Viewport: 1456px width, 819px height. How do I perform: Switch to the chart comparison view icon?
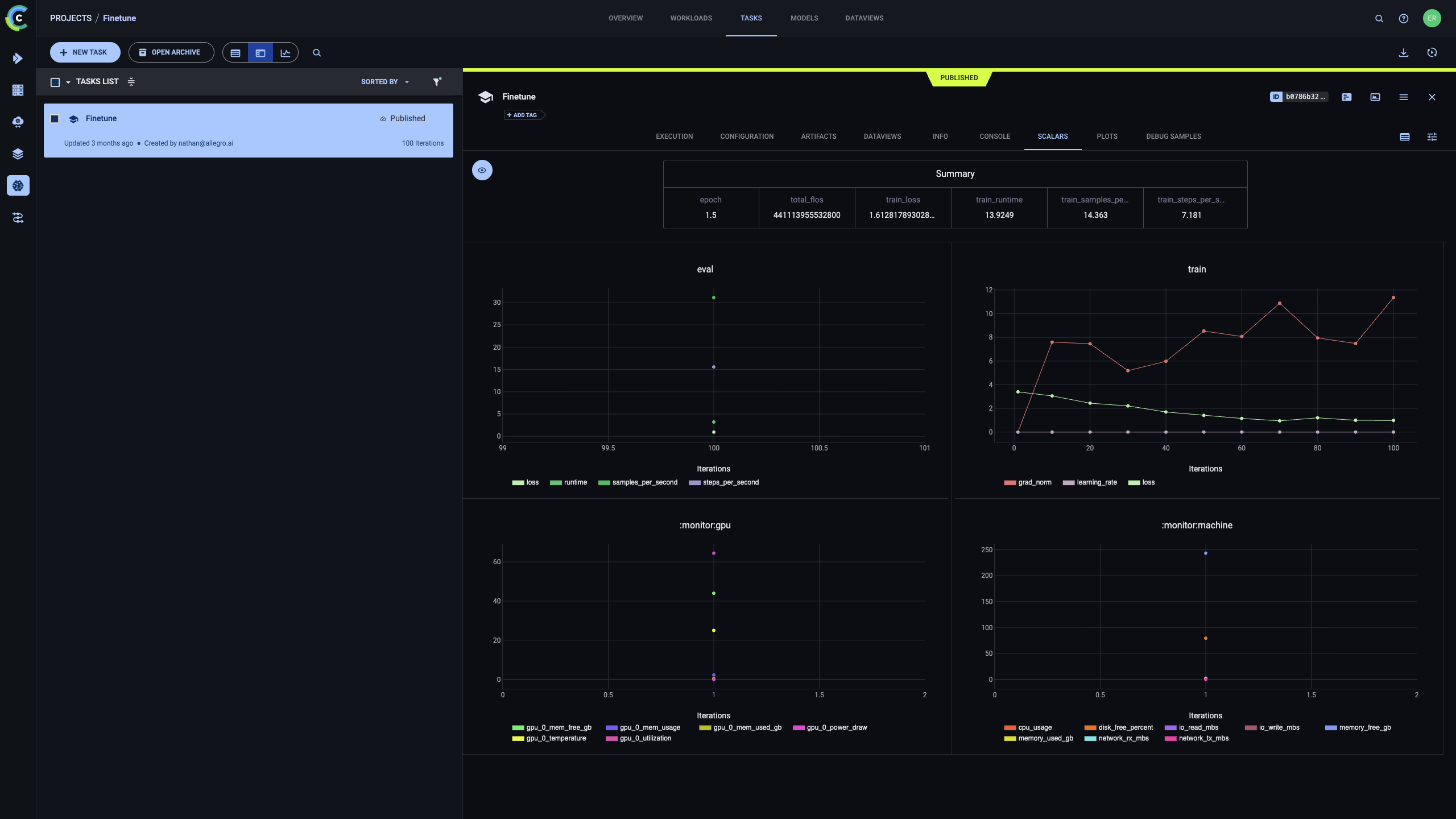286,53
